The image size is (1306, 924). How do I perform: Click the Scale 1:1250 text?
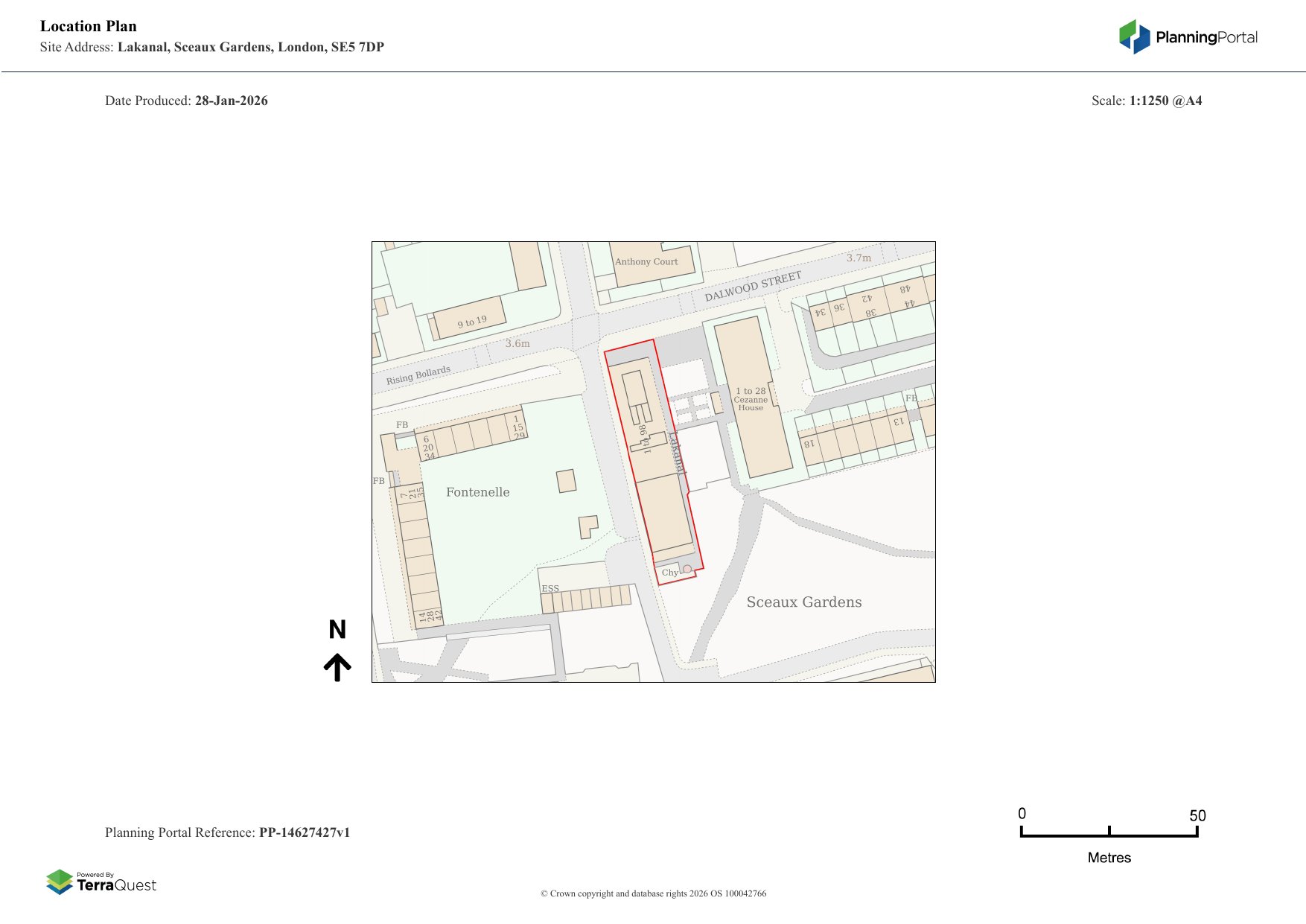click(x=1147, y=101)
